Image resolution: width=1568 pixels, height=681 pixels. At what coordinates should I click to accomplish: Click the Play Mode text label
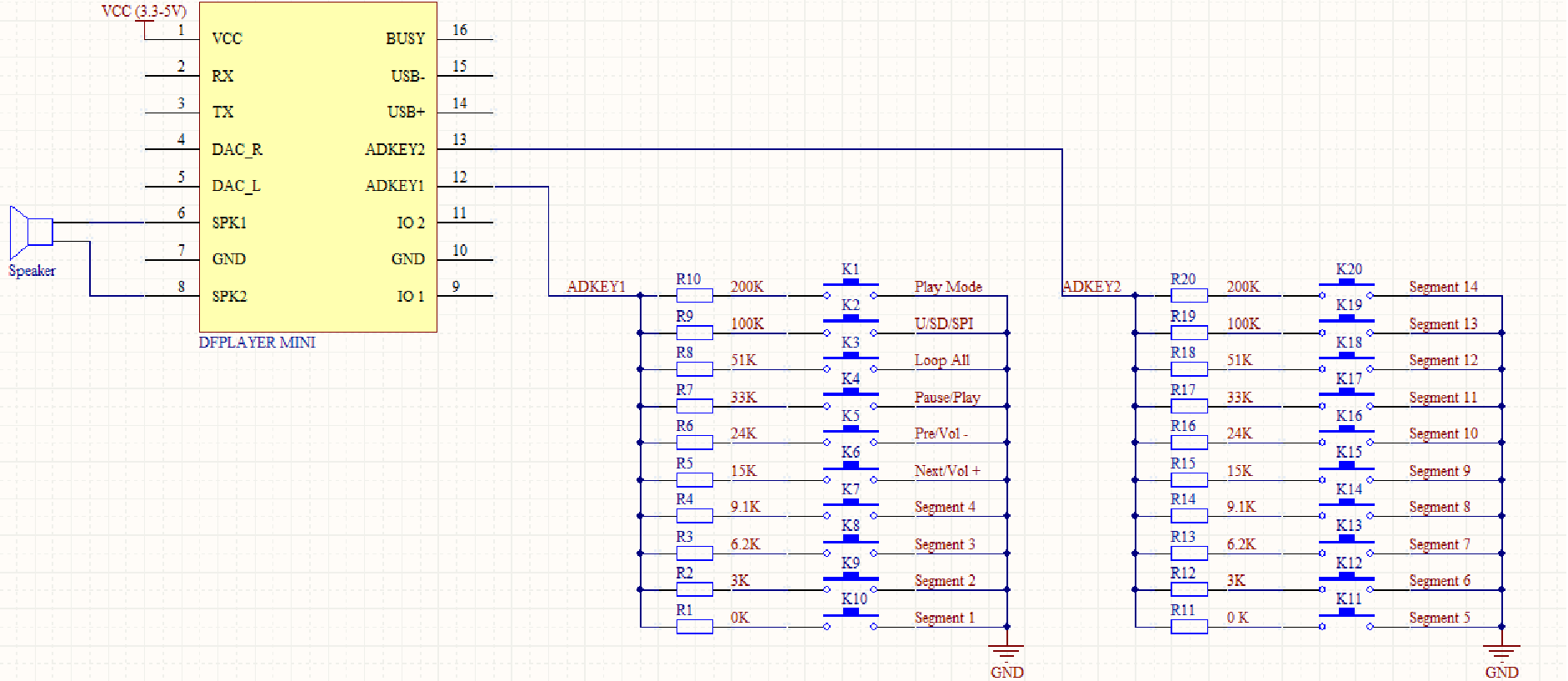click(948, 287)
